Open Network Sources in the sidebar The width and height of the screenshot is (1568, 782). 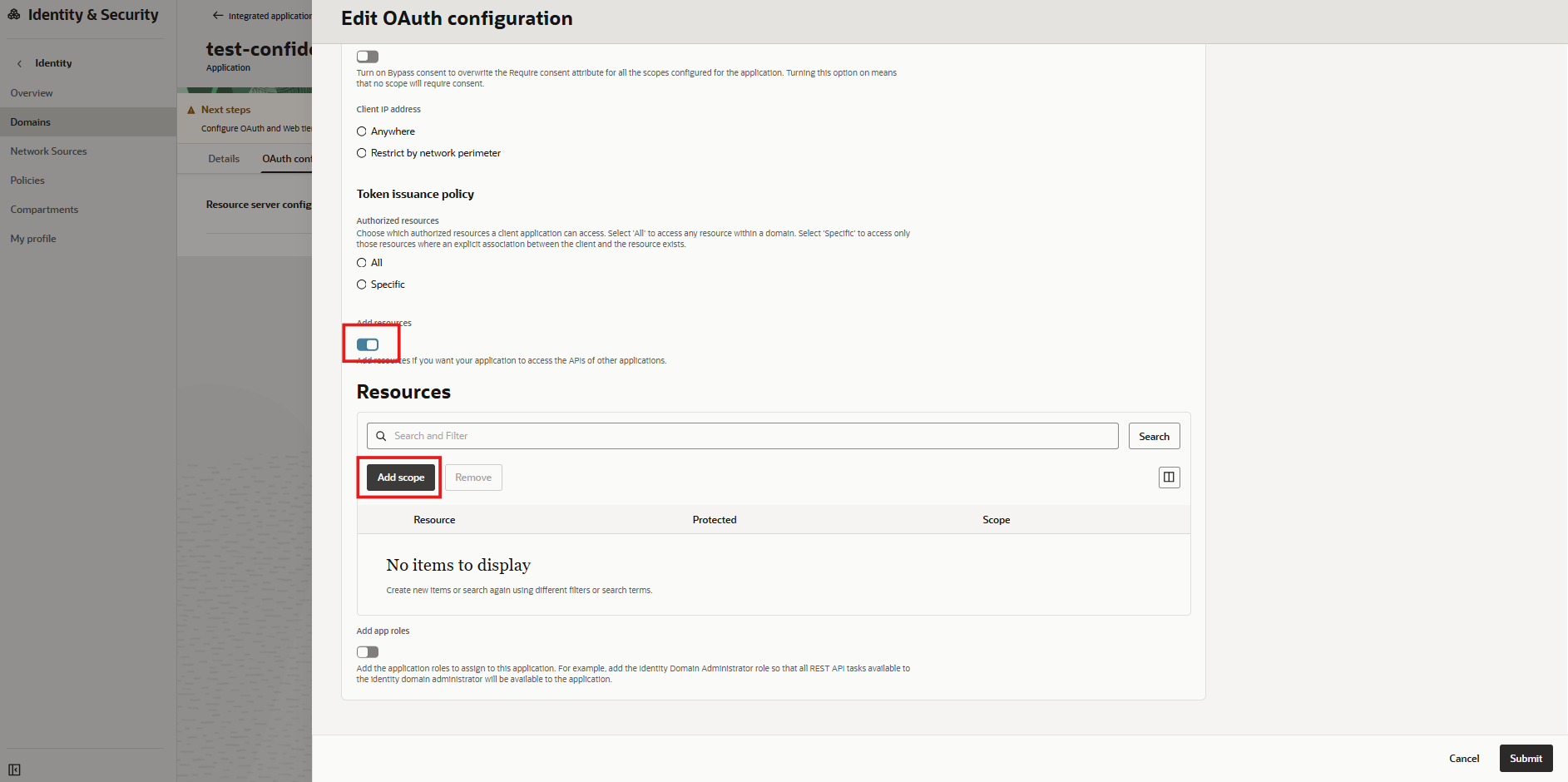[48, 151]
